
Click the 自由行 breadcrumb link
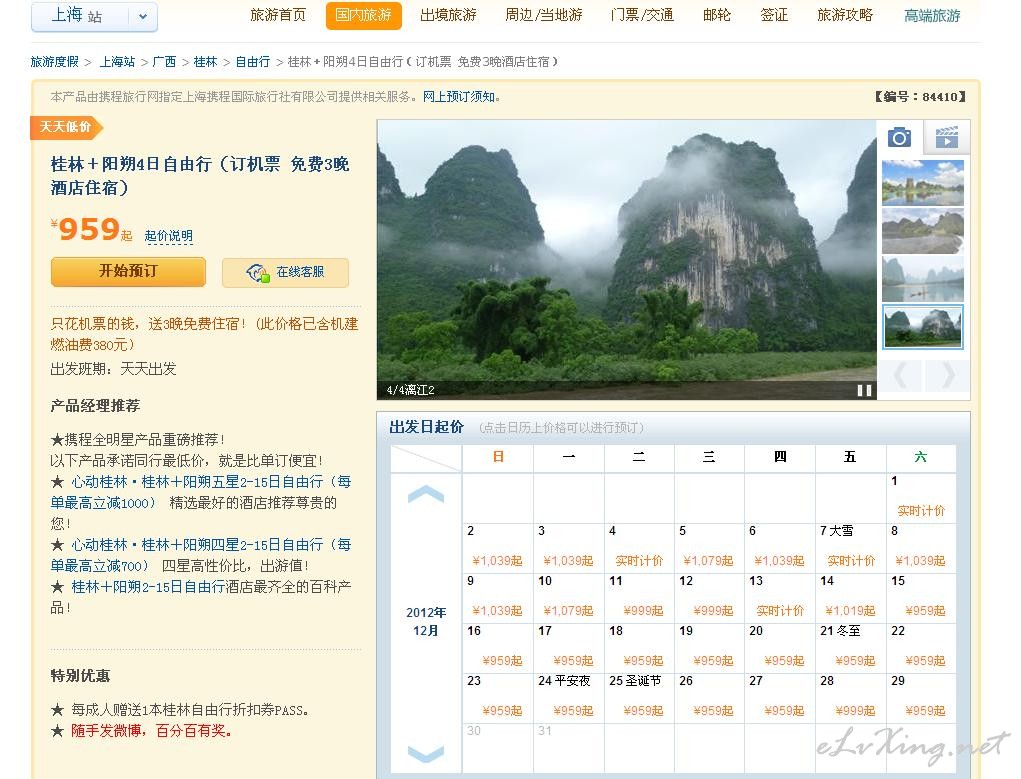click(253, 62)
